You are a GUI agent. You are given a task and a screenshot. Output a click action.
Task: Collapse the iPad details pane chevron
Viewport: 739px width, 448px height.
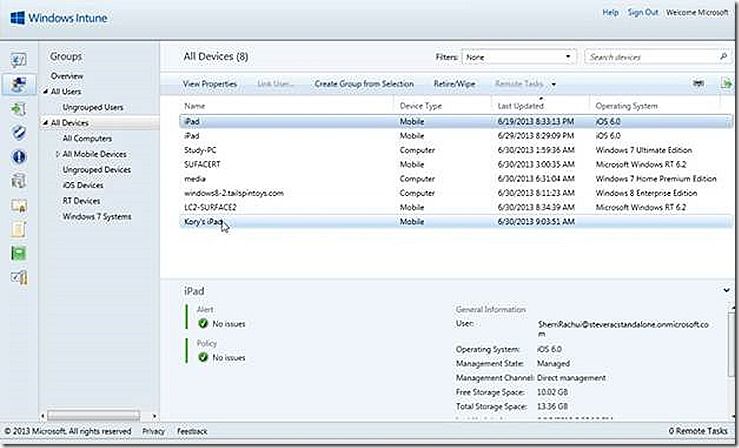point(726,291)
